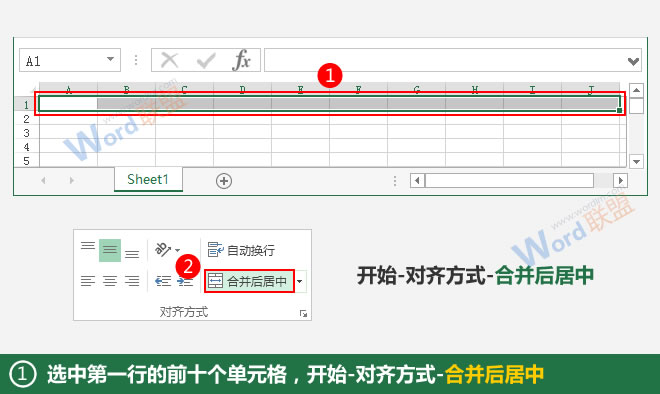Image resolution: width=660 pixels, height=394 pixels.
Task: Click the align text right icon
Action: (x=132, y=281)
